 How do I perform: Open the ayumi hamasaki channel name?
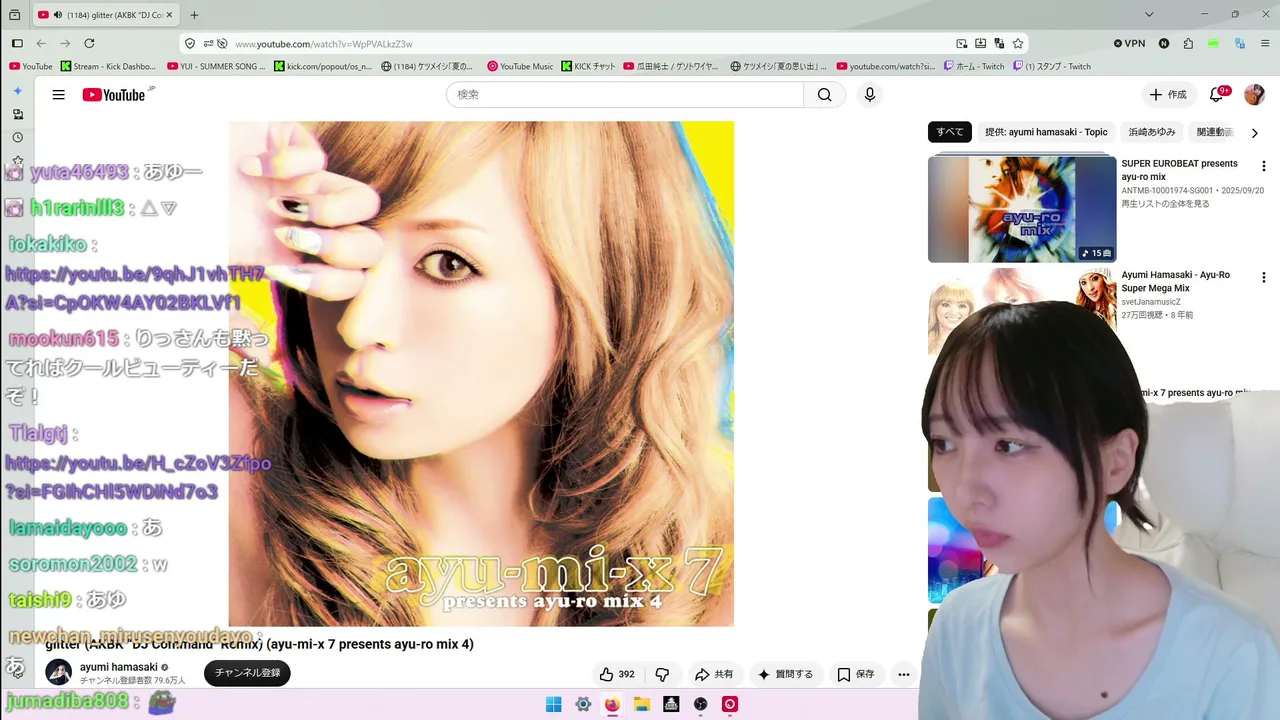pos(119,667)
